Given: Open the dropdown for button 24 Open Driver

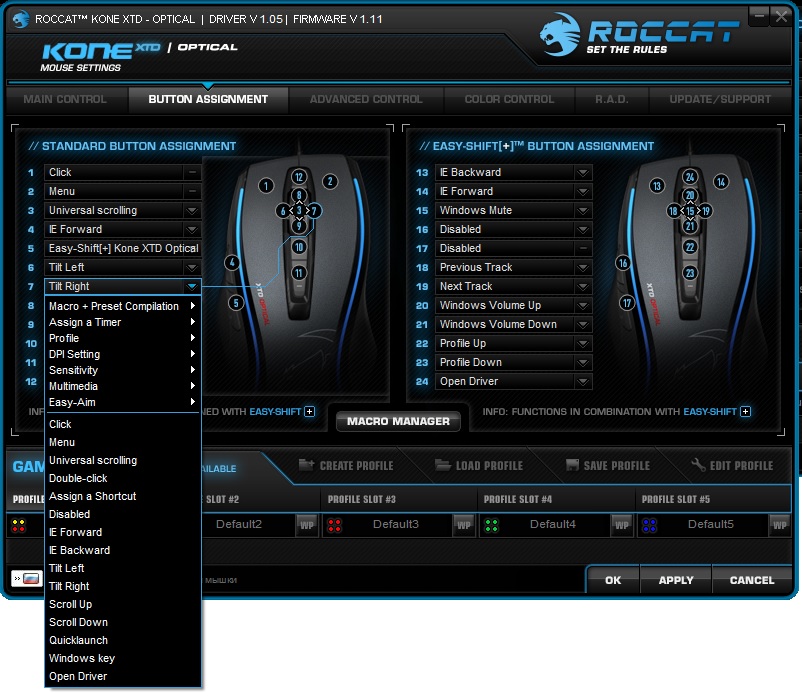Looking at the screenshot, I should [583, 381].
